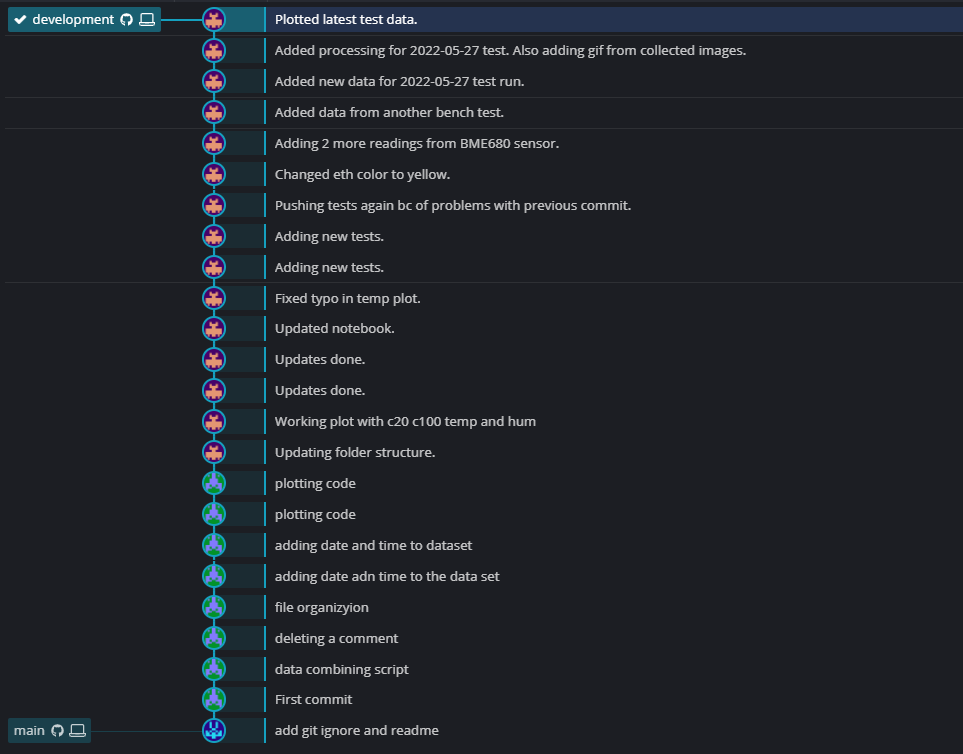Click the commit avatar for 'data combining script'
Screen dimensions: 963x754
(213, 668)
